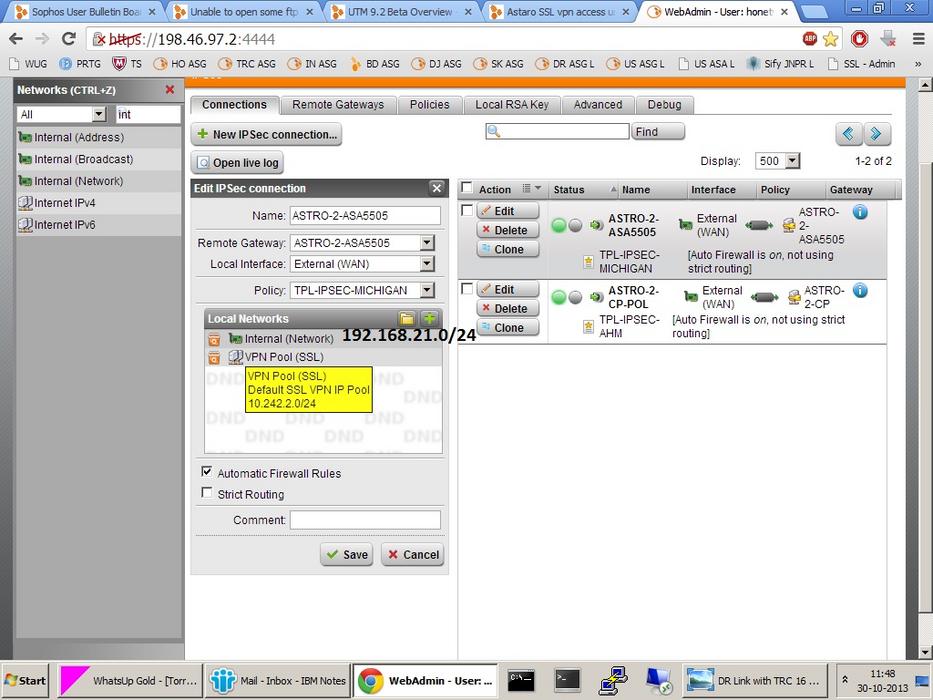Expand the Local Interface dropdown
This screenshot has width=933, height=700.
coord(427,264)
